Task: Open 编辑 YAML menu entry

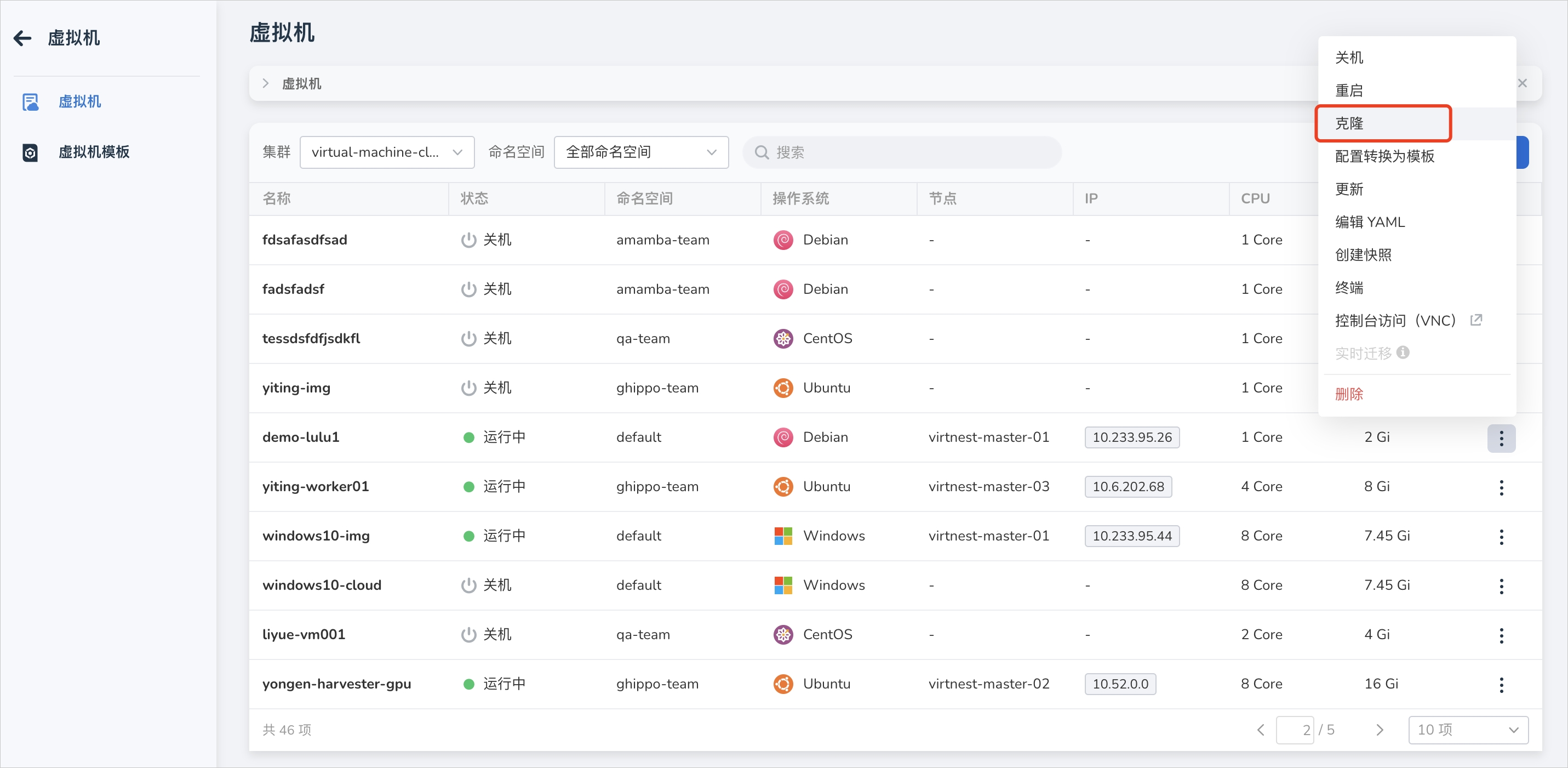Action: click(1416, 223)
